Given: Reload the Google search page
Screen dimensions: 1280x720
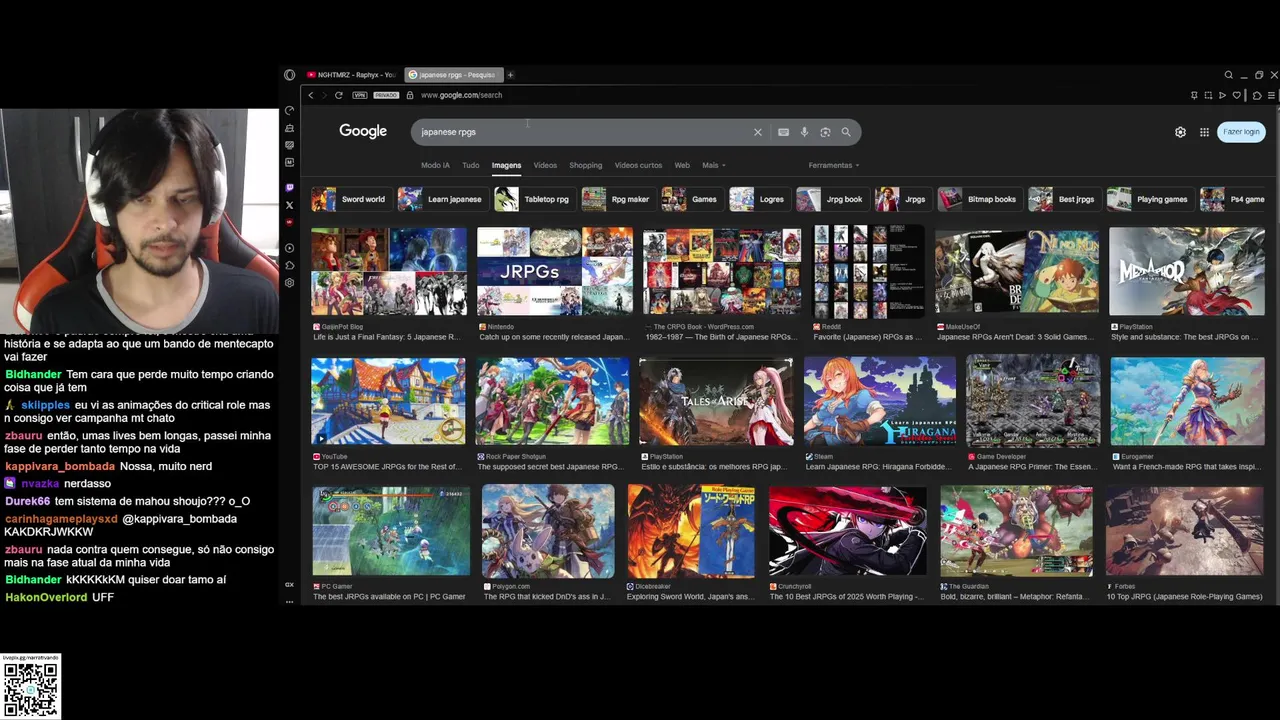Looking at the screenshot, I should click(x=339, y=95).
